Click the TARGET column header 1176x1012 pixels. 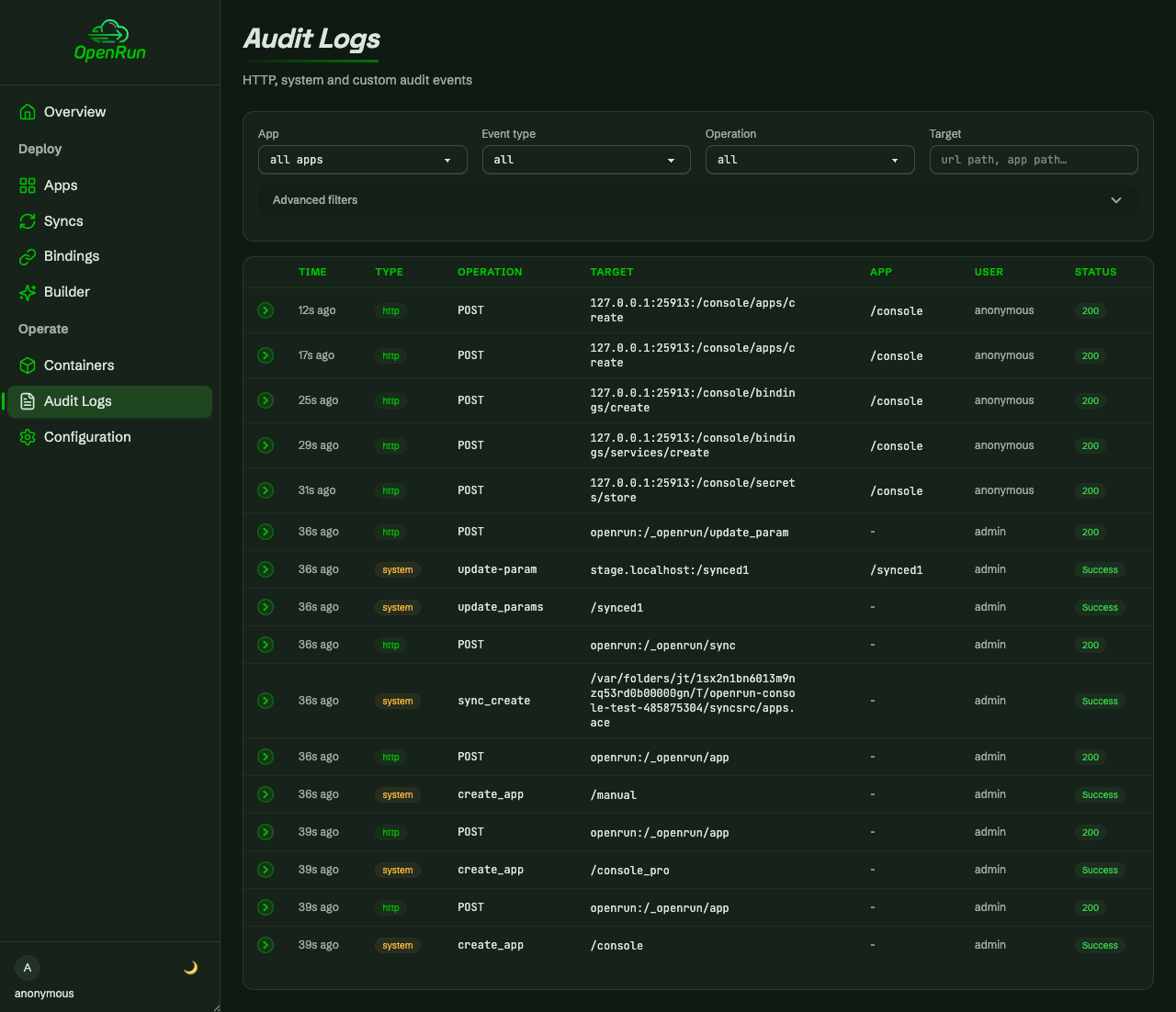point(612,272)
